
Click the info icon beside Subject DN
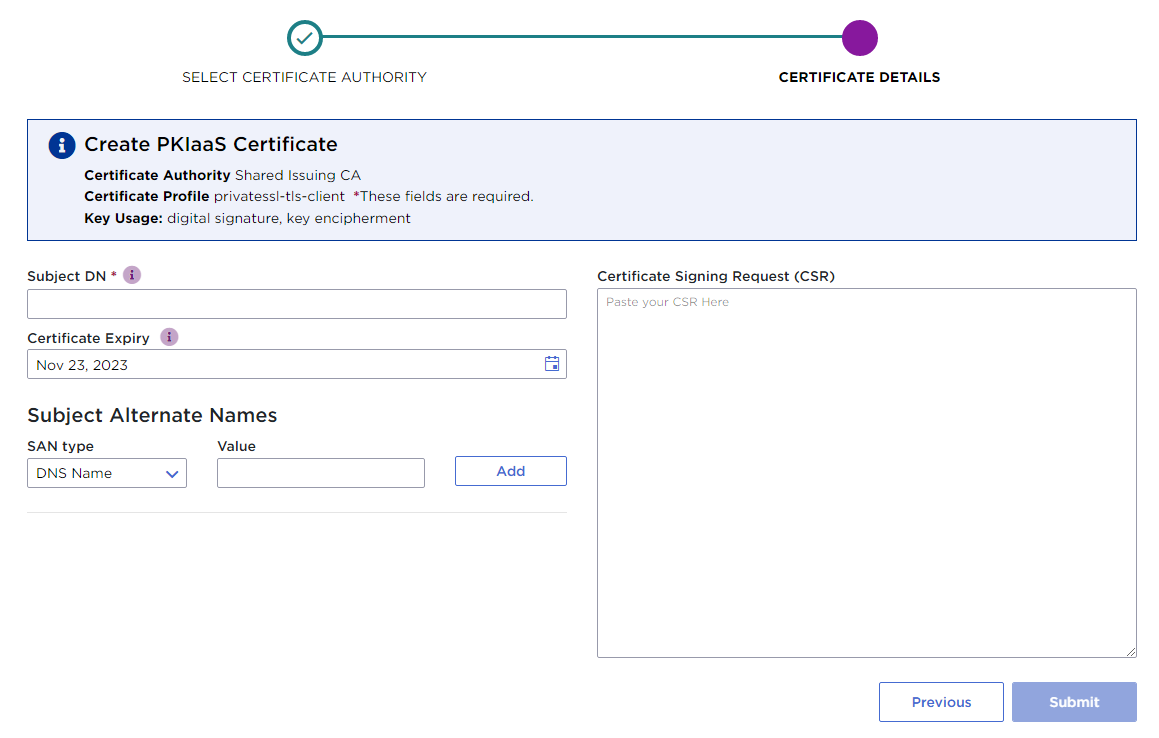pos(132,275)
